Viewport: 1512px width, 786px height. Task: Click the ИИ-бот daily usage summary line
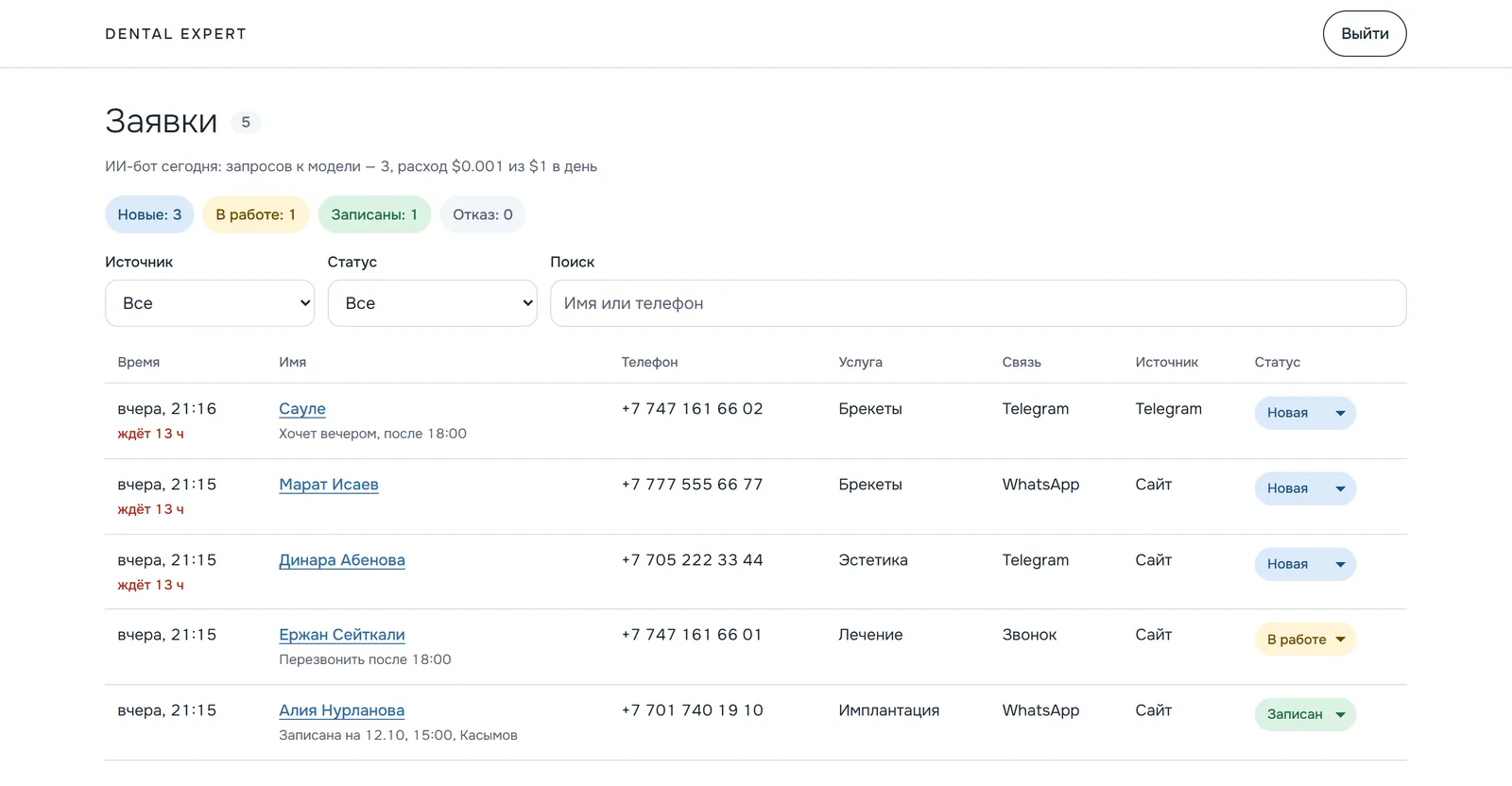pos(351,166)
